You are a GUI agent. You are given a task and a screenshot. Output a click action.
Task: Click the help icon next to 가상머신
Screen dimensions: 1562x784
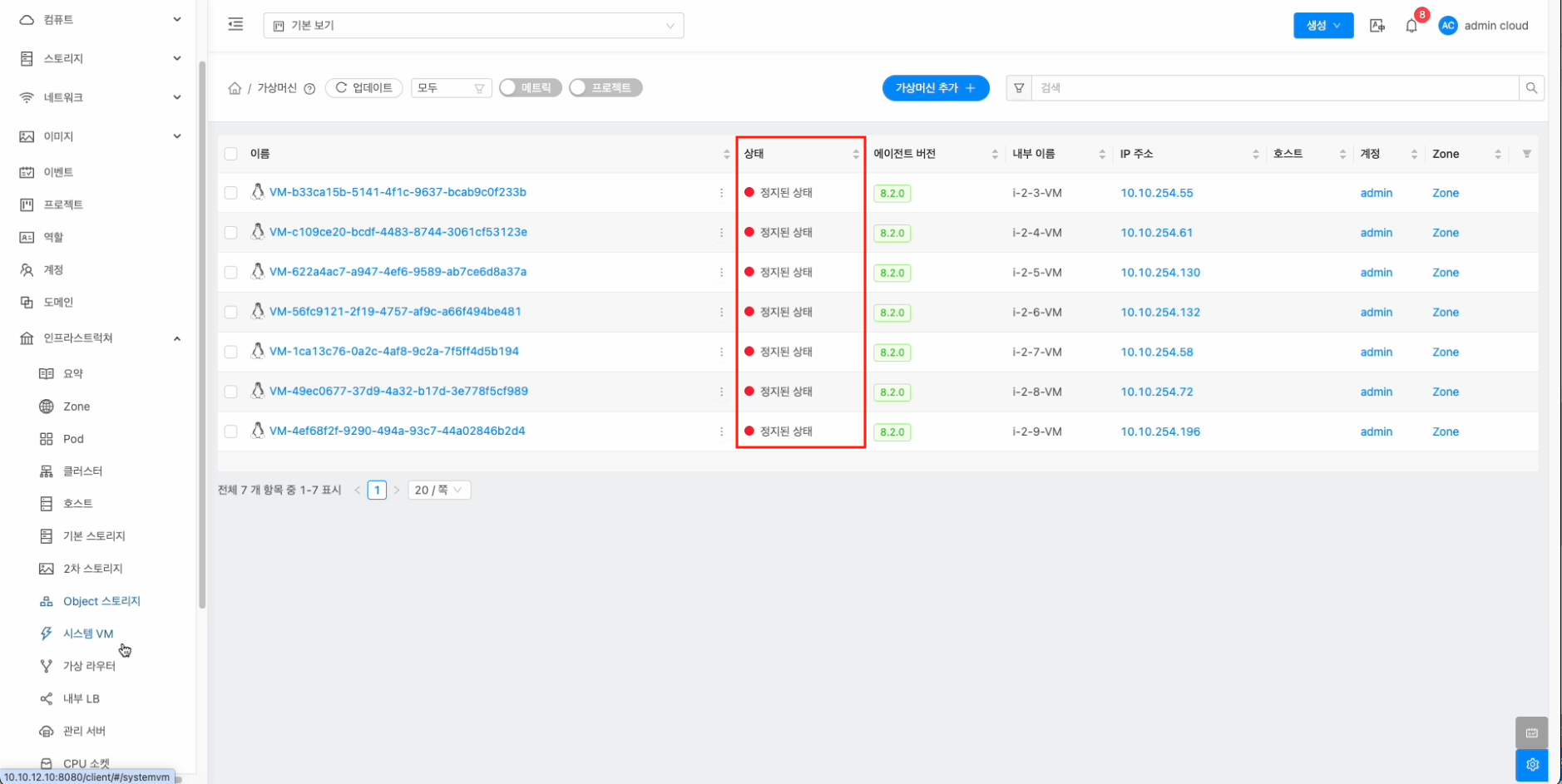[309, 89]
